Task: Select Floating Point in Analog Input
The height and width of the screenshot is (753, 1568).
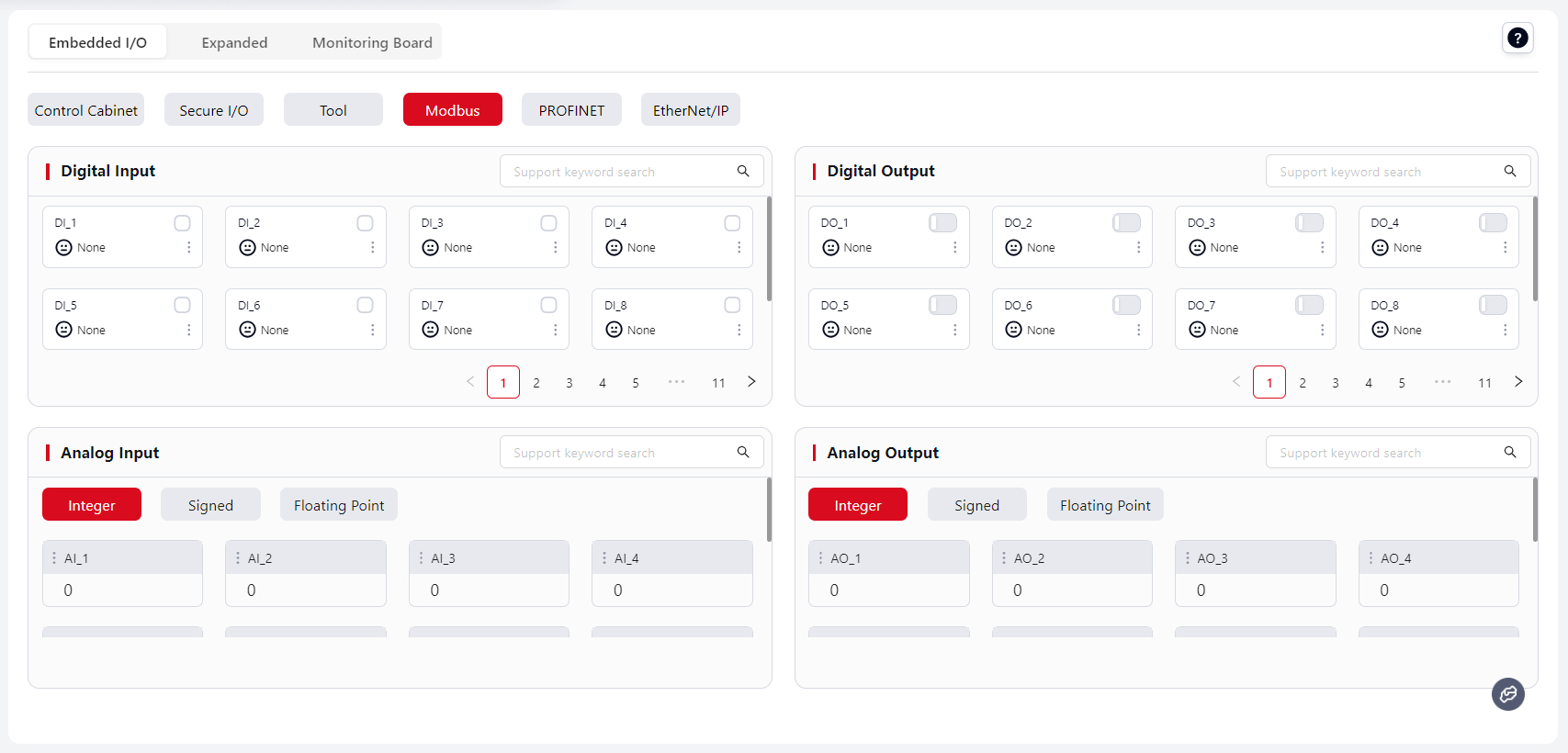Action: coord(339,505)
